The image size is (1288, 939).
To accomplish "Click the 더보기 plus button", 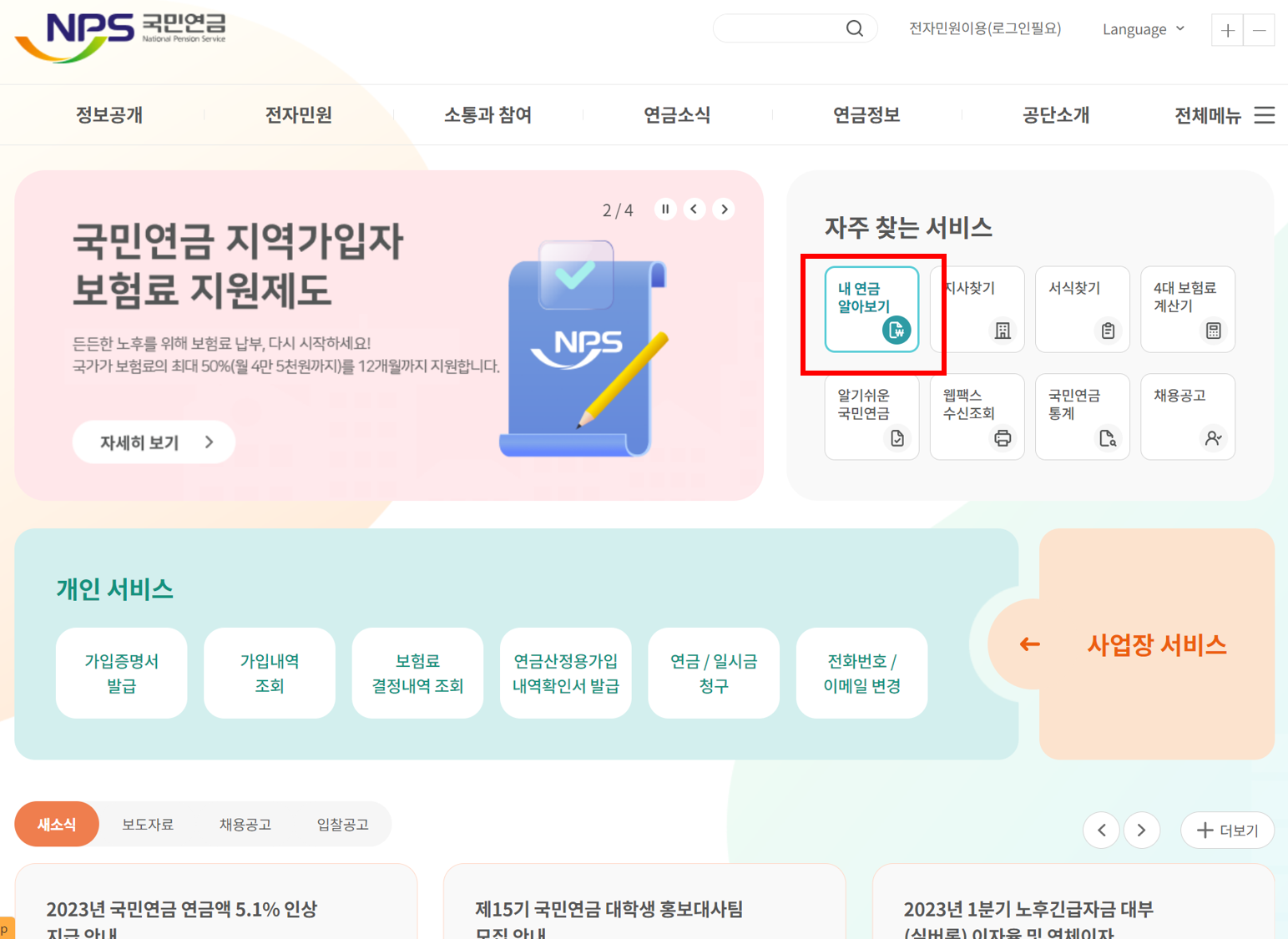I will (x=1227, y=830).
